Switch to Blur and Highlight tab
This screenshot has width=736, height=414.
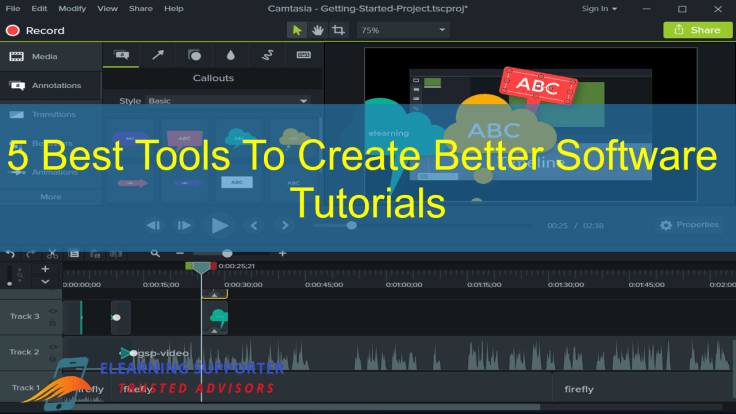[x=230, y=55]
